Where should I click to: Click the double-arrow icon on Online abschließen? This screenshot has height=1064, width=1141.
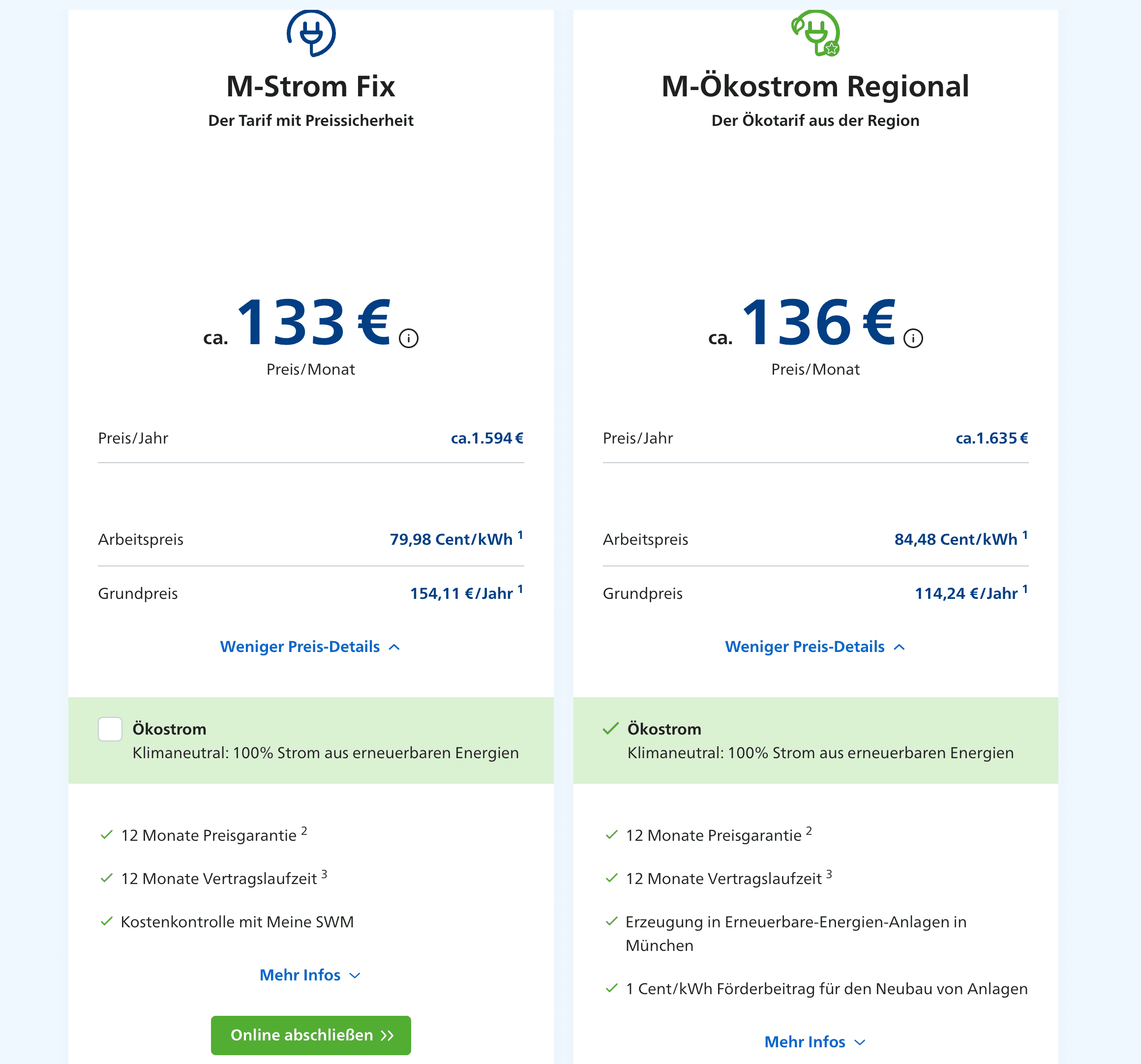point(388,1035)
